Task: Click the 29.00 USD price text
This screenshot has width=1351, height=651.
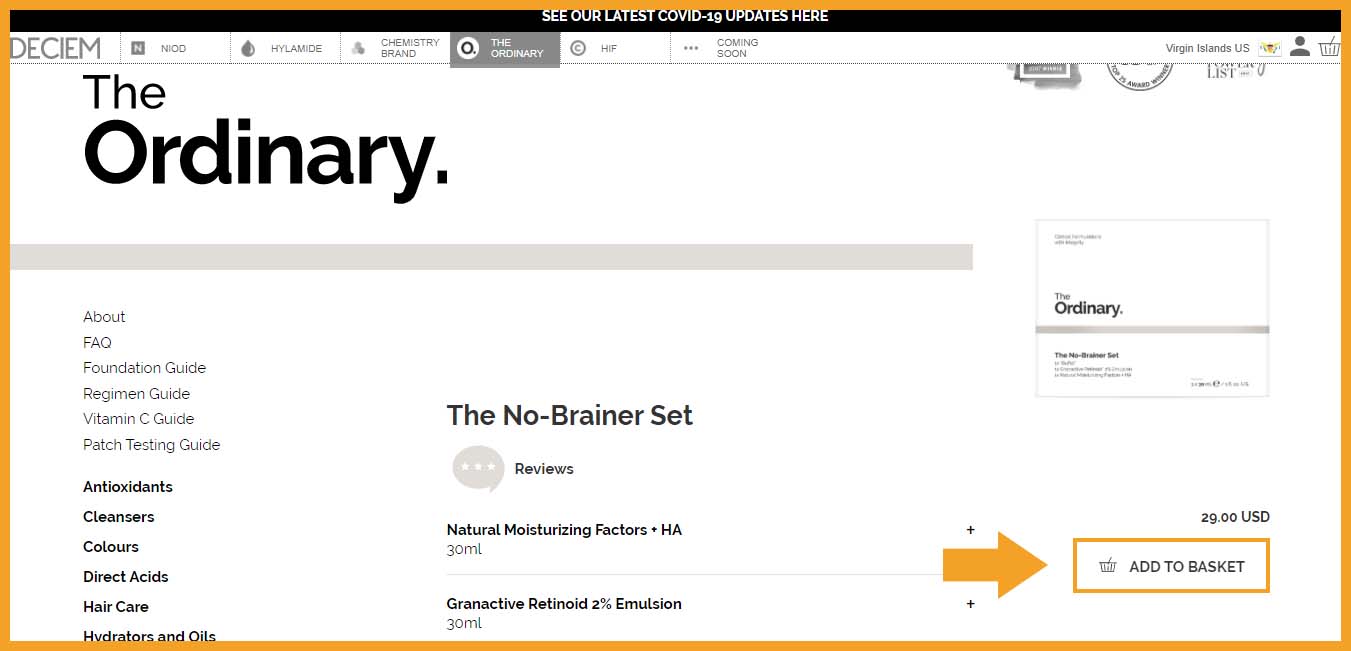Action: tap(1235, 517)
